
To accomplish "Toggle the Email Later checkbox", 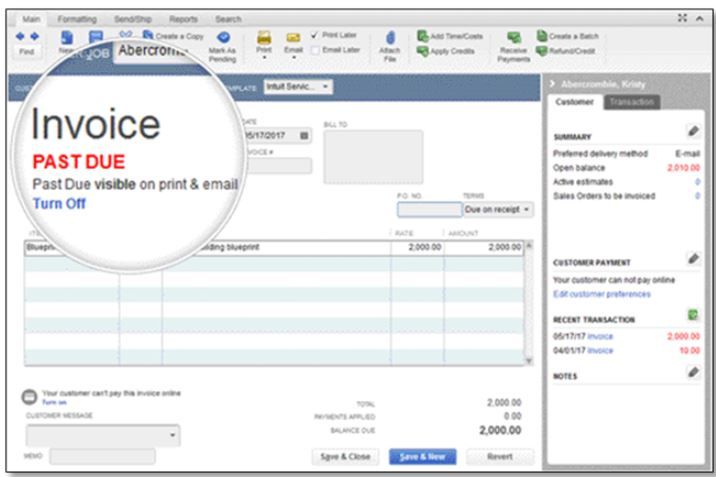I will pos(315,50).
